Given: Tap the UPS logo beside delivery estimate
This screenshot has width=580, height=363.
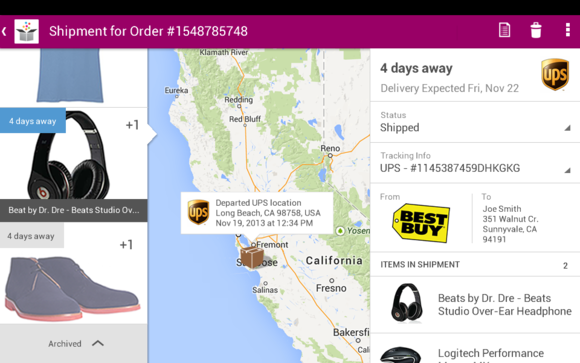Looking at the screenshot, I should point(554,74).
